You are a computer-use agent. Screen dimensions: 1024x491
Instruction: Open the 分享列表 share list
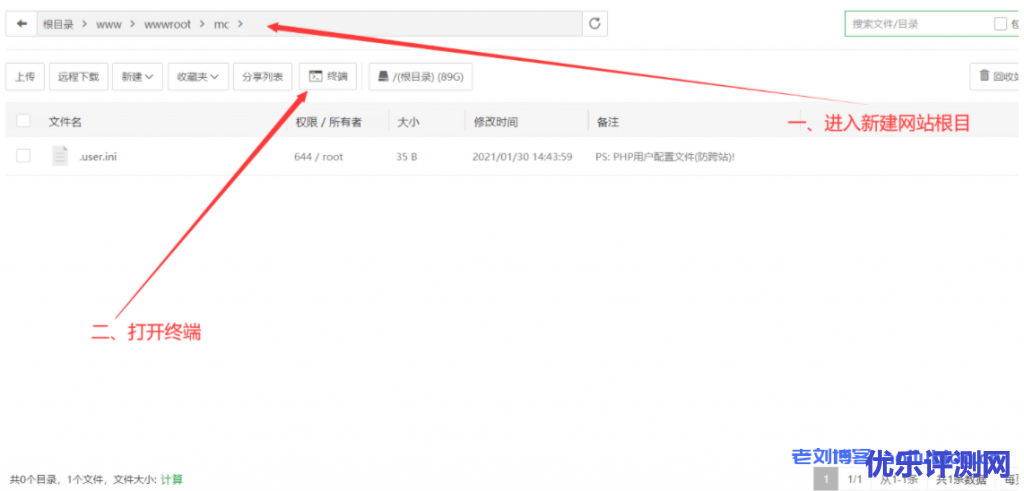pos(263,76)
